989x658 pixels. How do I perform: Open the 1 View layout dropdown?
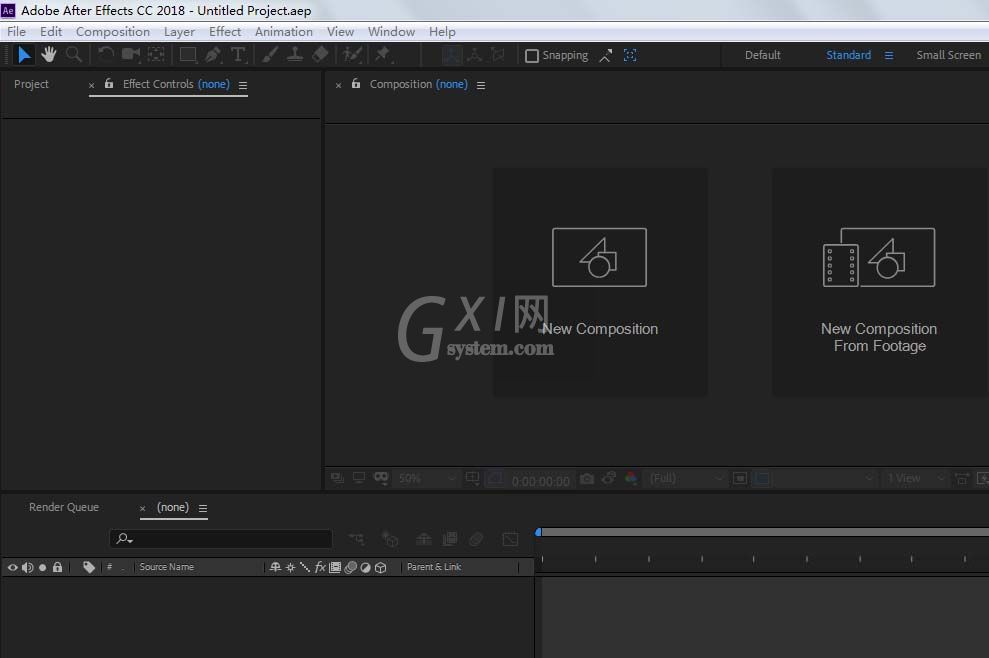tap(915, 478)
